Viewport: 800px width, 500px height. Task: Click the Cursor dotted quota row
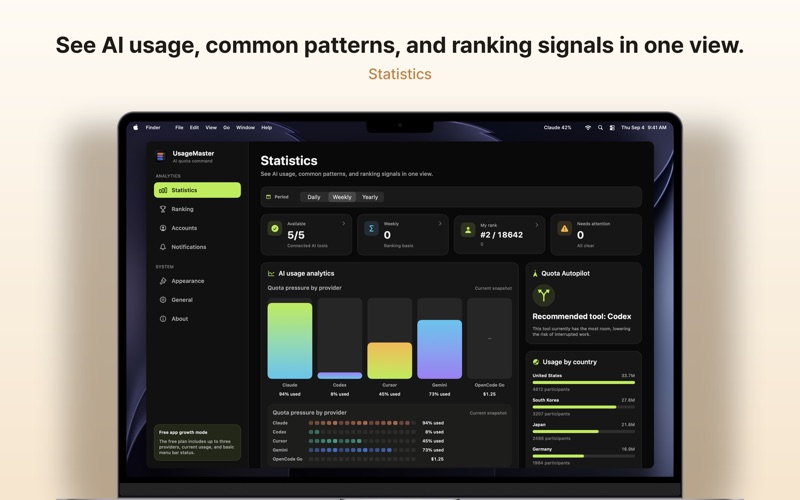(362, 441)
